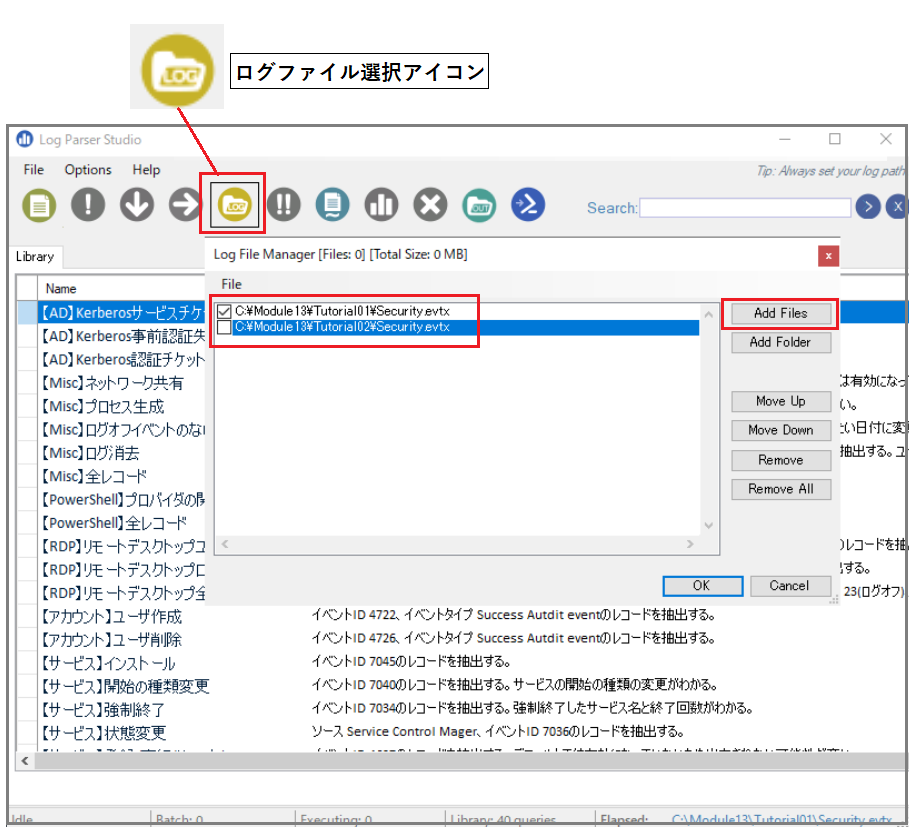Select the 【AD】Kerberos事前認証失敗 query row
Viewport: 912px width, 829px height.
click(x=122, y=336)
